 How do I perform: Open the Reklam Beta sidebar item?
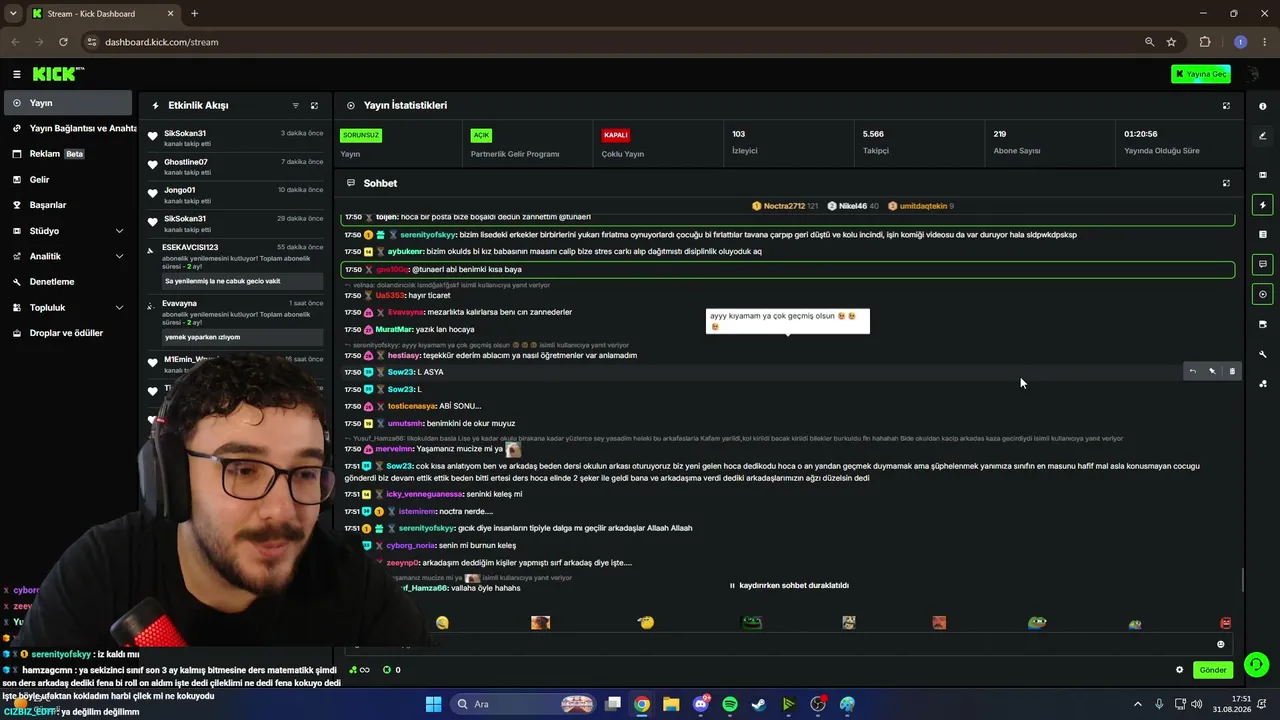pos(66,154)
